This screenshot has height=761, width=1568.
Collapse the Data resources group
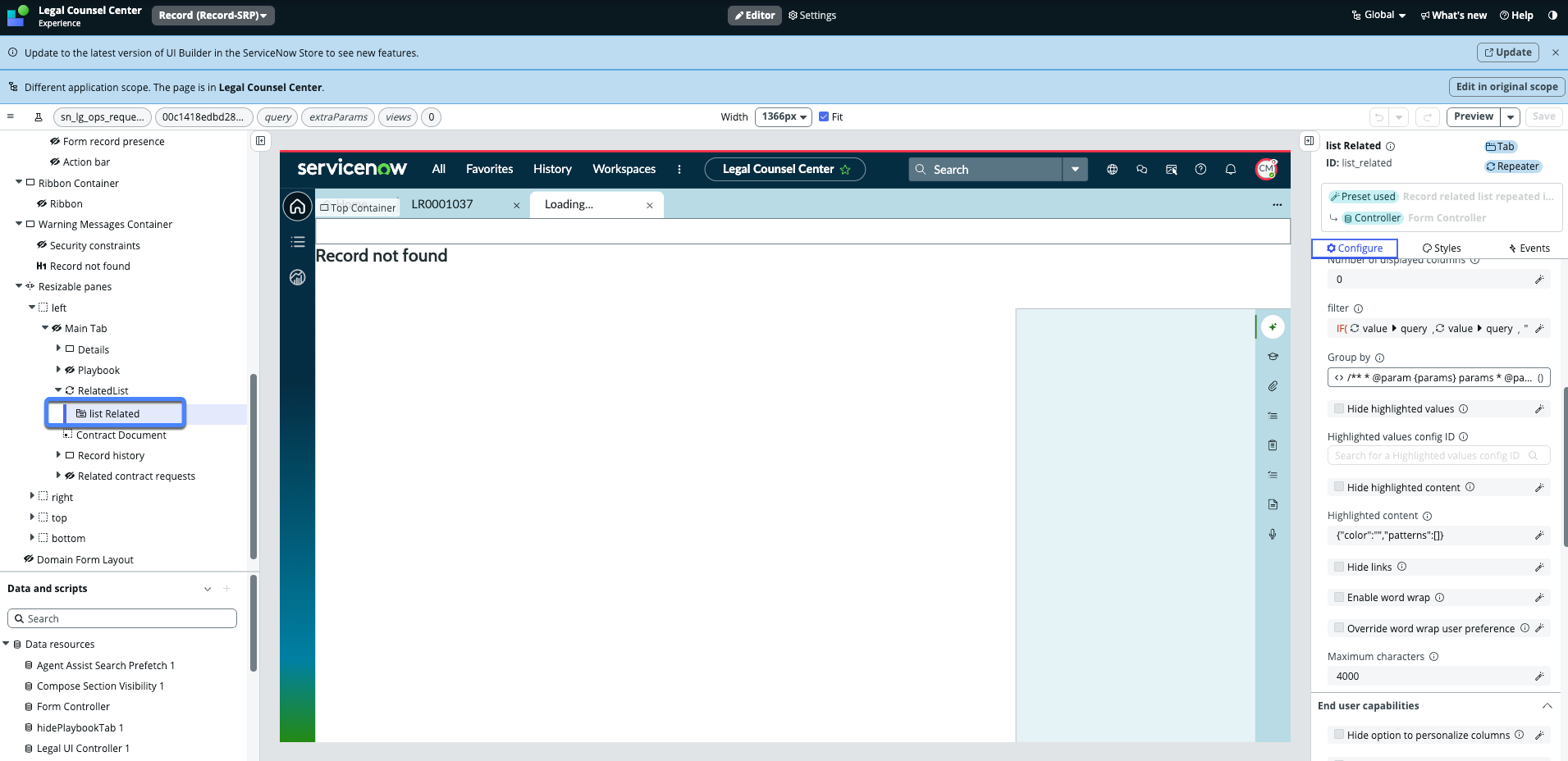(x=6, y=644)
